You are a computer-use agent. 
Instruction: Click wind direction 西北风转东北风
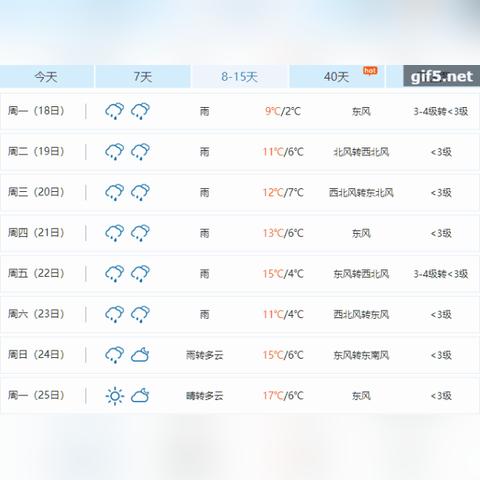pos(361,193)
